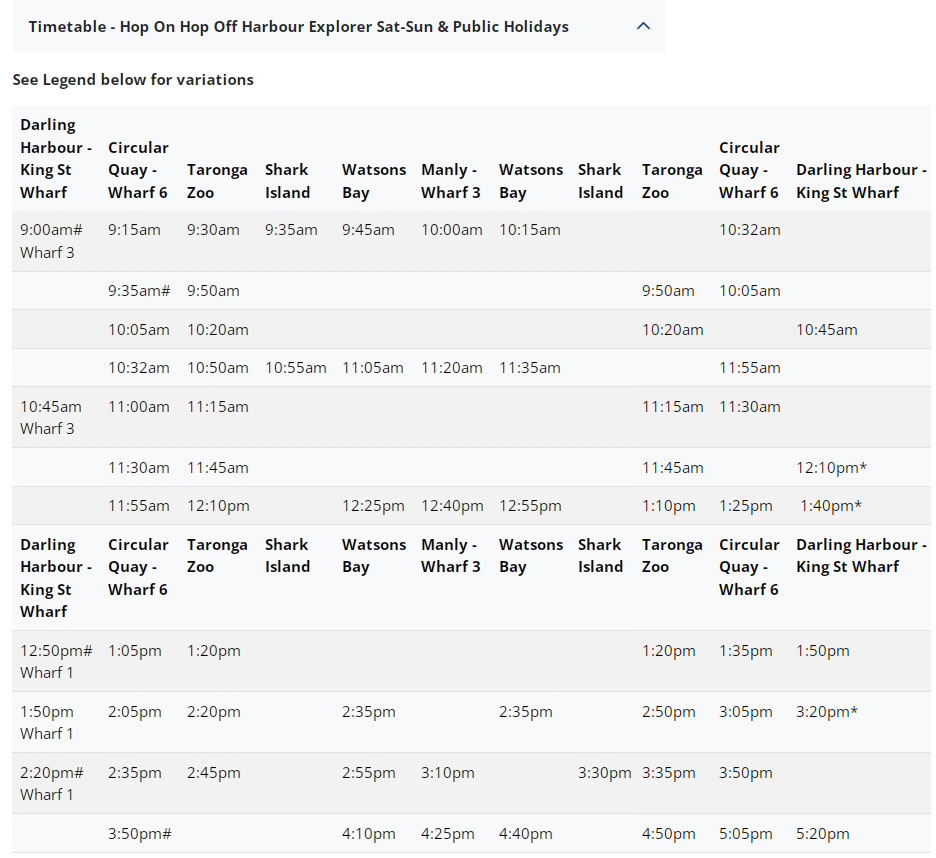Image resolution: width=936 pixels, height=858 pixels.
Task: Select the 12:50pm# Wharf 1 departure cell
Action: 56,661
